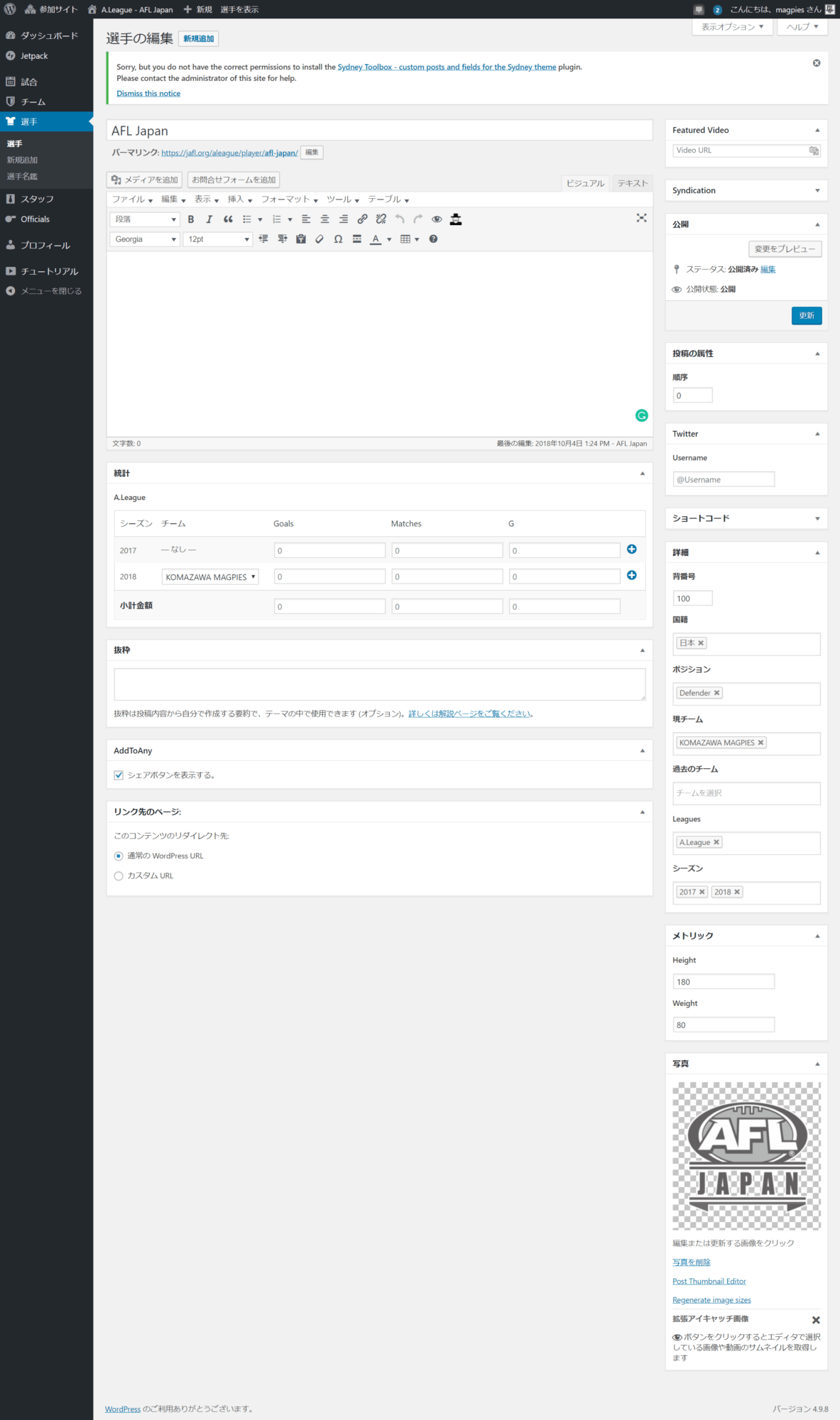
Task: Open the text color picker dropdown arrow
Action: [x=389, y=239]
